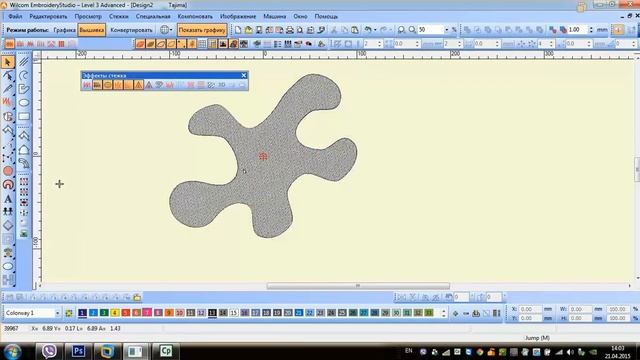The height and width of the screenshot is (360, 640).
Task: Select the arrow selection tool
Action: tap(8, 62)
